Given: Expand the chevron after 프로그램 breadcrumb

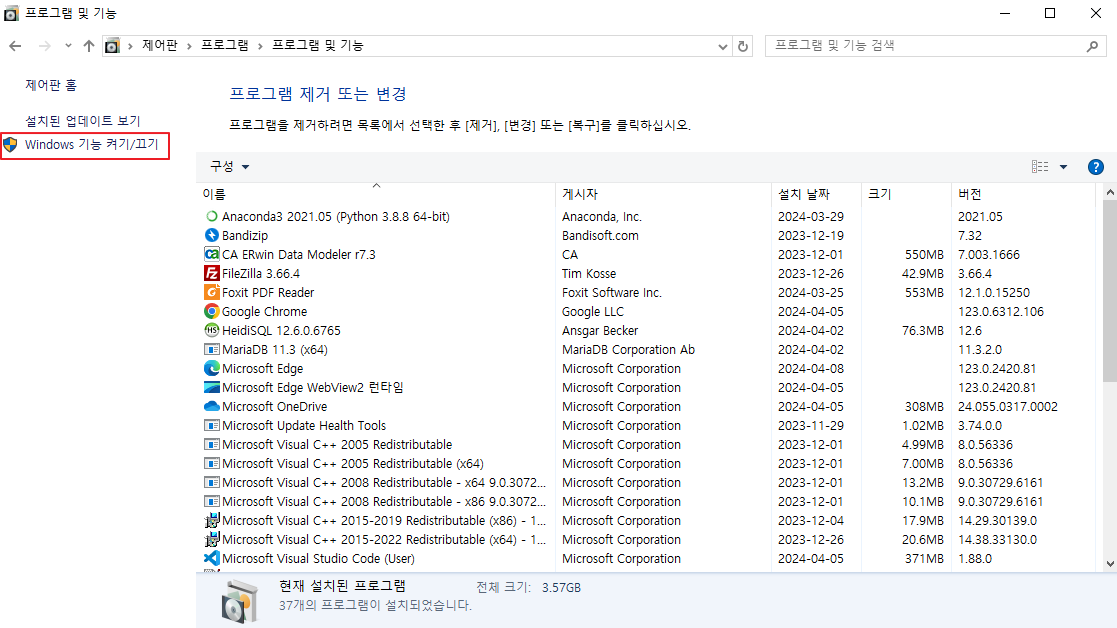Looking at the screenshot, I should (260, 46).
